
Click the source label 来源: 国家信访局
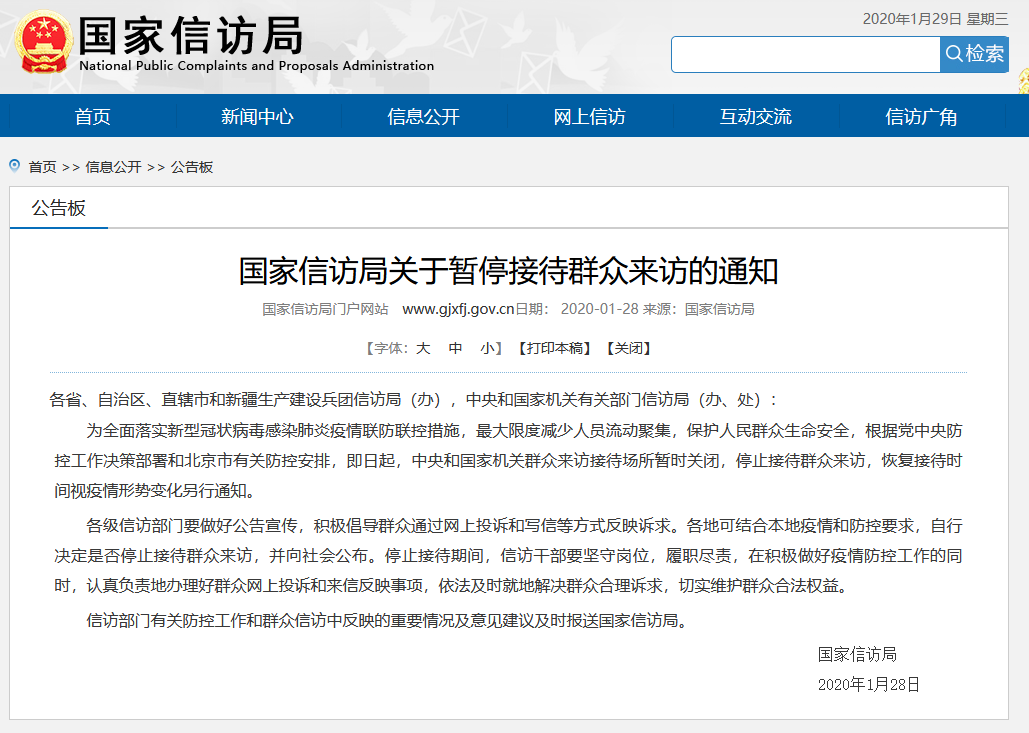pos(698,309)
